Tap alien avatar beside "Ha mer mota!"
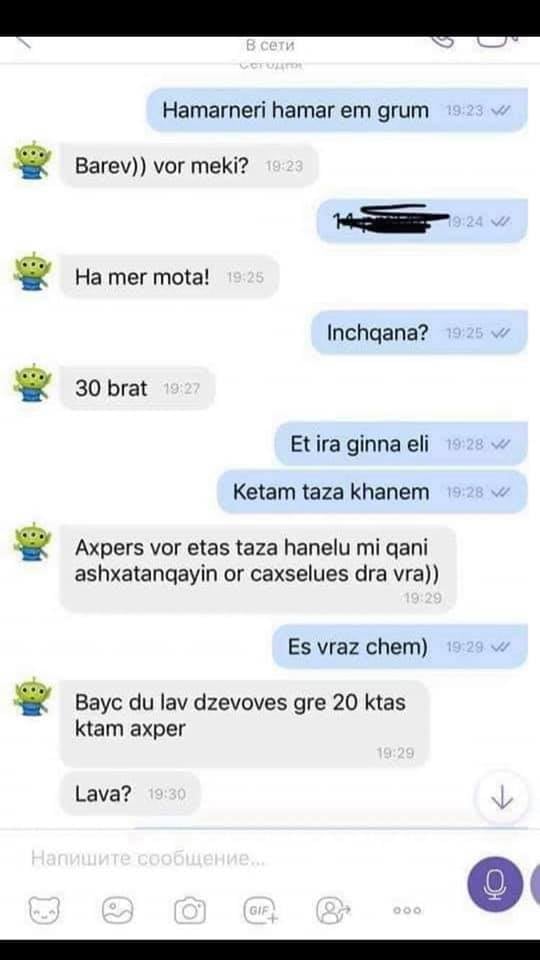The image size is (540, 960). tap(32, 272)
